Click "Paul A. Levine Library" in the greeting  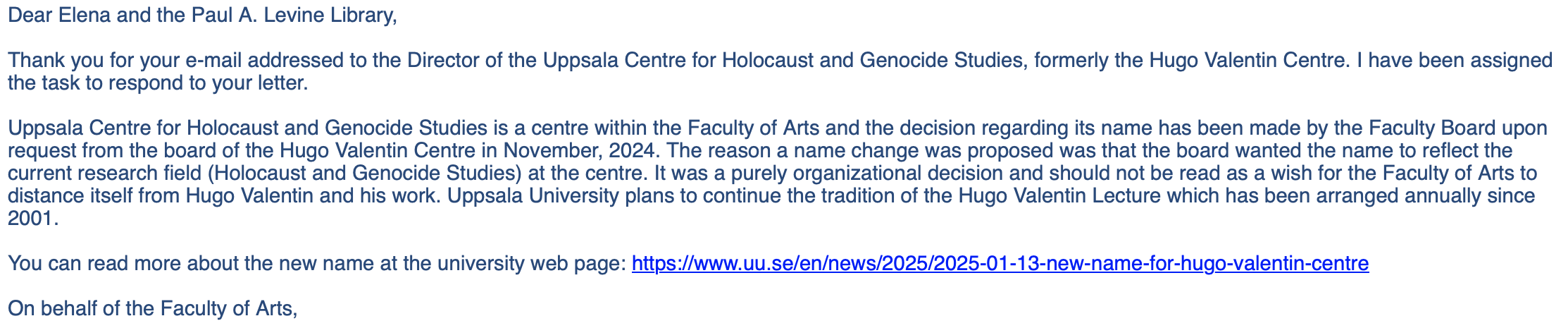point(293,16)
